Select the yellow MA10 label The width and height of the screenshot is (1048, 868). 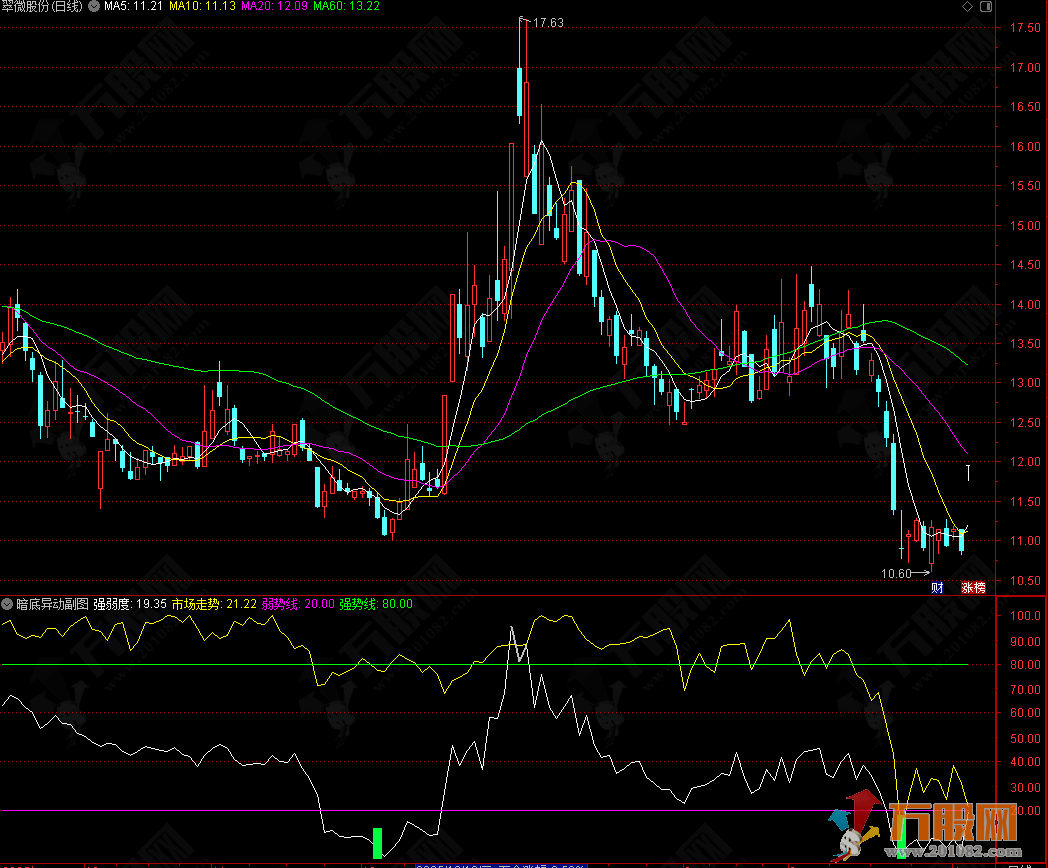(203, 7)
